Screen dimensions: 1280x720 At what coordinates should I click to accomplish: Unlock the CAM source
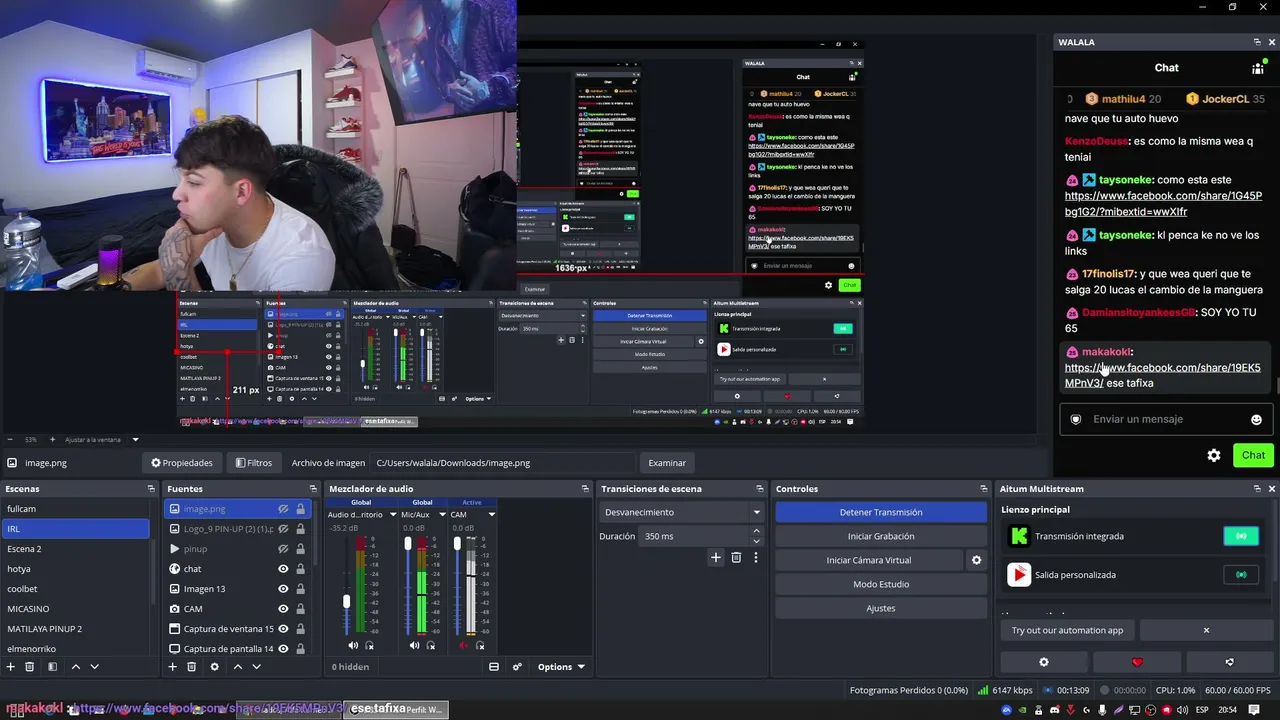(300, 609)
